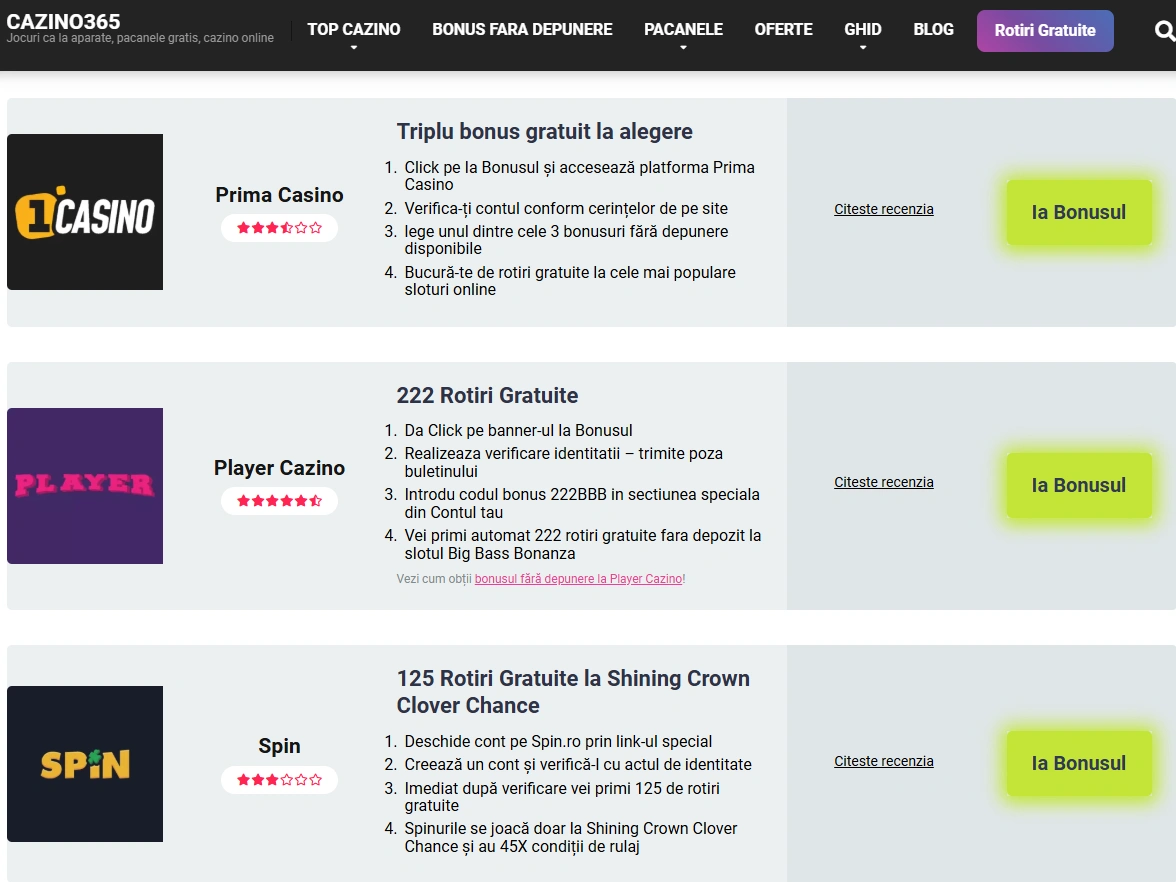This screenshot has height=882, width=1176.
Task: Click the Spin star rating
Action: tap(279, 780)
